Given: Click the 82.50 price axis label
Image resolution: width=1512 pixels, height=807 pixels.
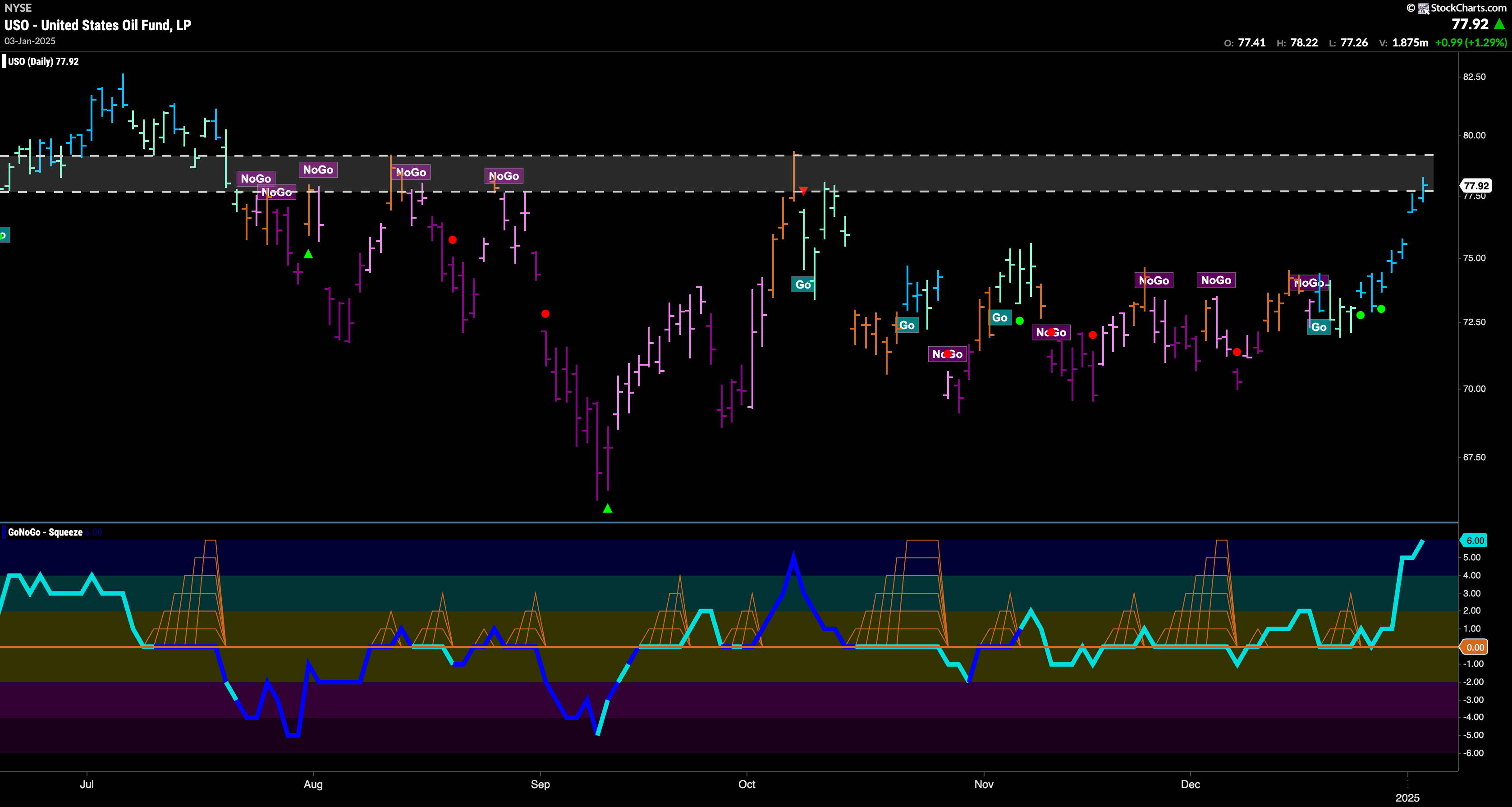Looking at the screenshot, I should (1475, 77).
